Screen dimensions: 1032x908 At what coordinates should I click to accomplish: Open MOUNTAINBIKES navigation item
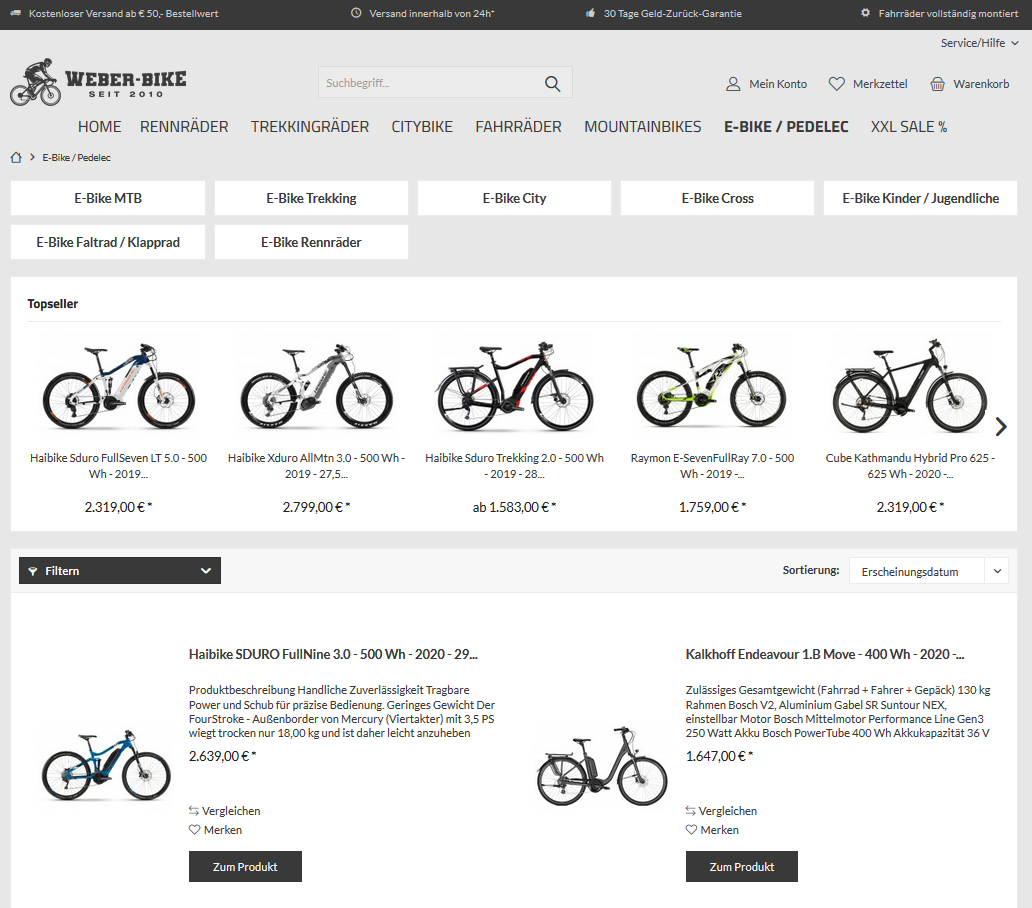pyautogui.click(x=643, y=127)
